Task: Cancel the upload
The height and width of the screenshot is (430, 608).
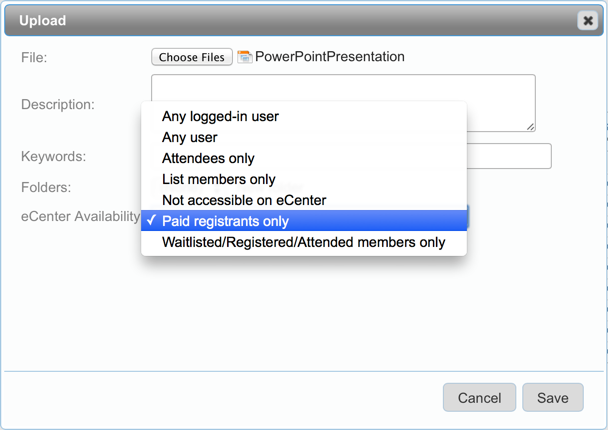Action: (x=479, y=397)
